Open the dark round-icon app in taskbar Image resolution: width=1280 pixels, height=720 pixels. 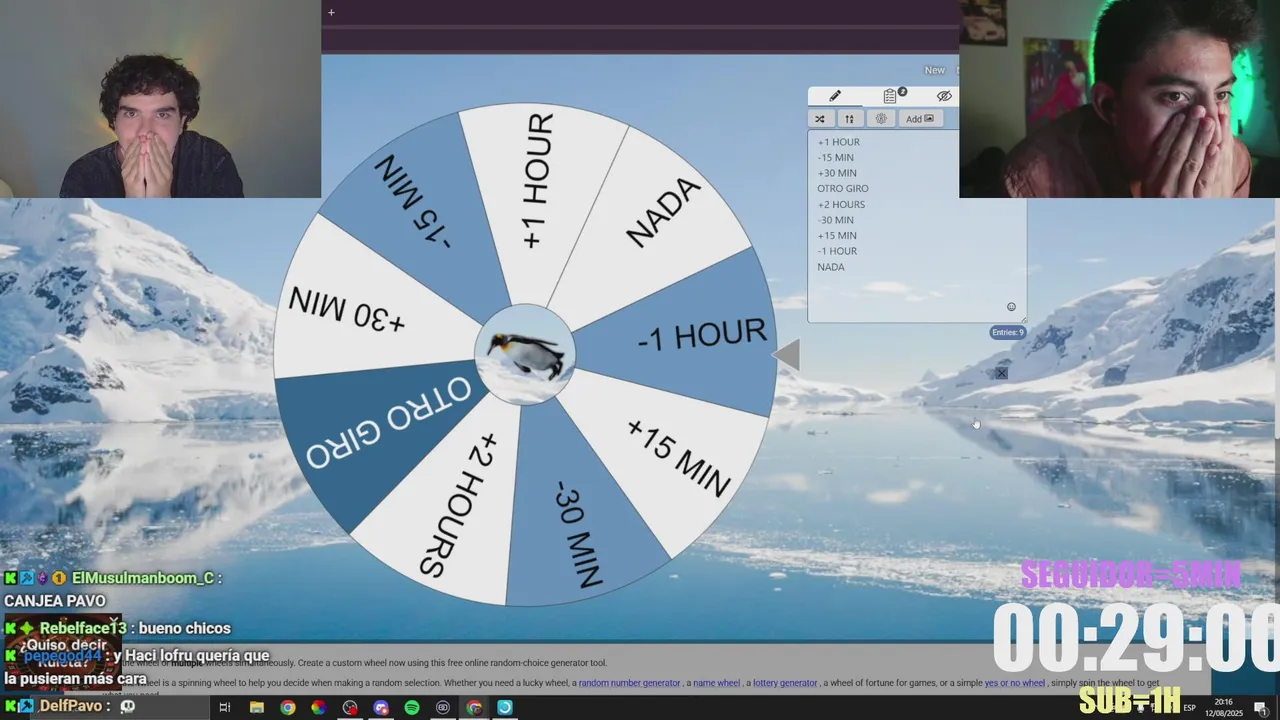443,707
